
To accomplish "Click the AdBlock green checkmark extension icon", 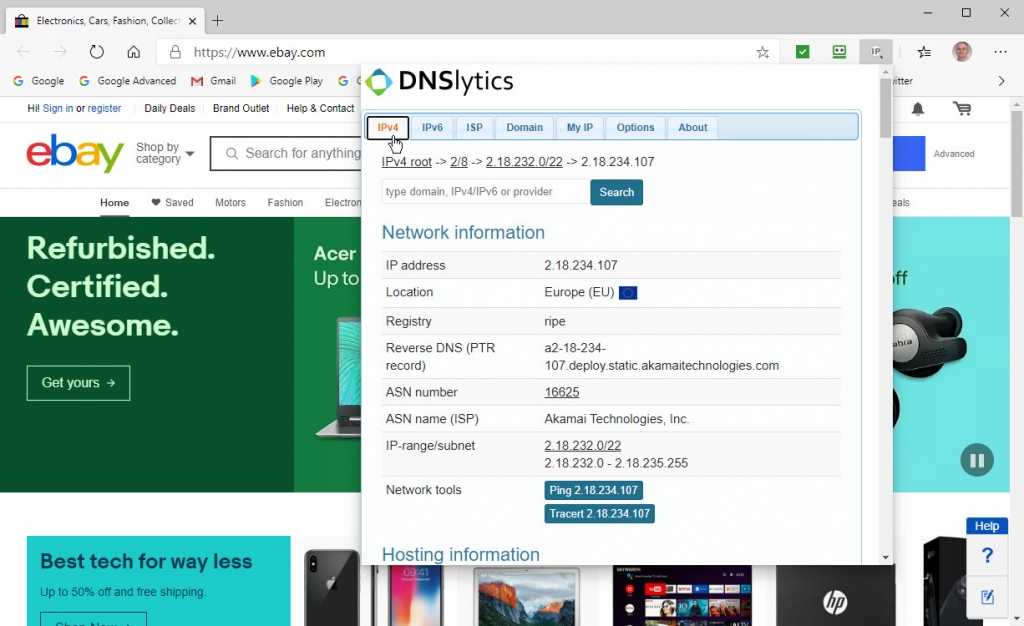I will pos(802,51).
